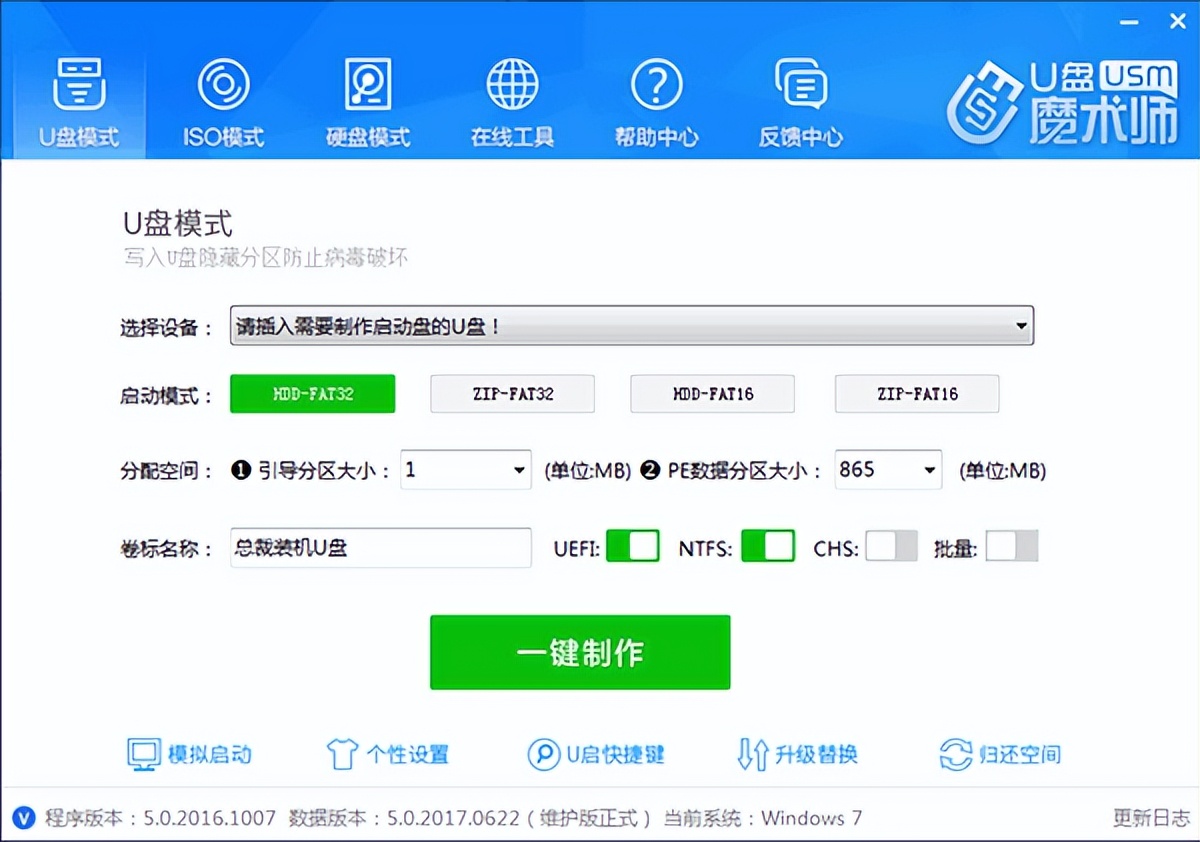Open 个性设置 personalization settings
The width and height of the screenshot is (1200, 842).
tap(388, 755)
